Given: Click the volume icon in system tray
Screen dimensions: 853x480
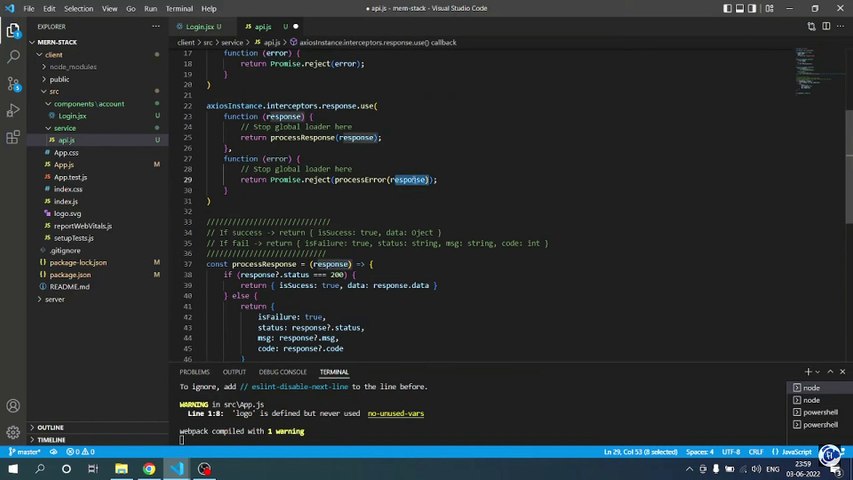Looking at the screenshot, I should (x=756, y=469).
